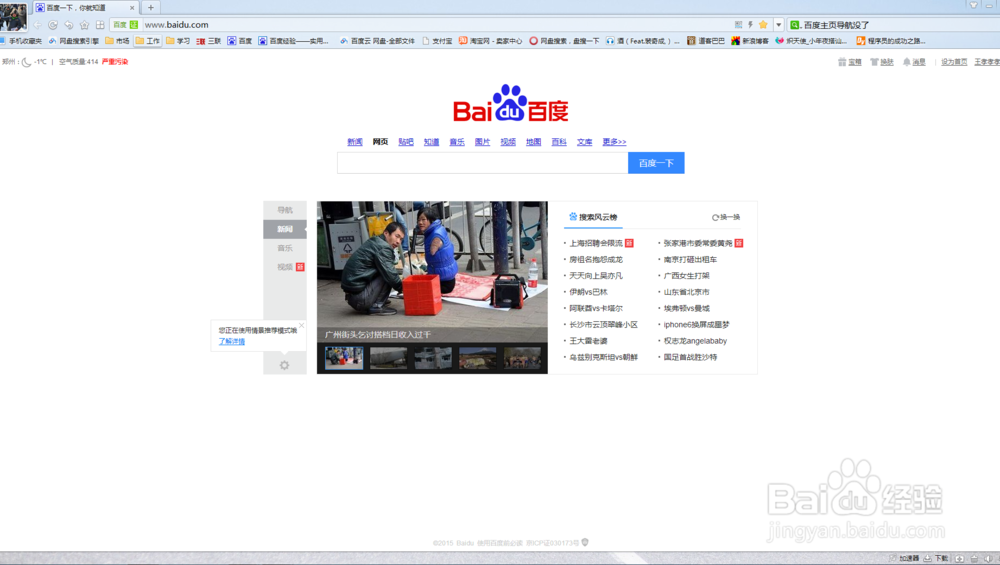Expand the 学习 bookmark folder

pos(178,41)
